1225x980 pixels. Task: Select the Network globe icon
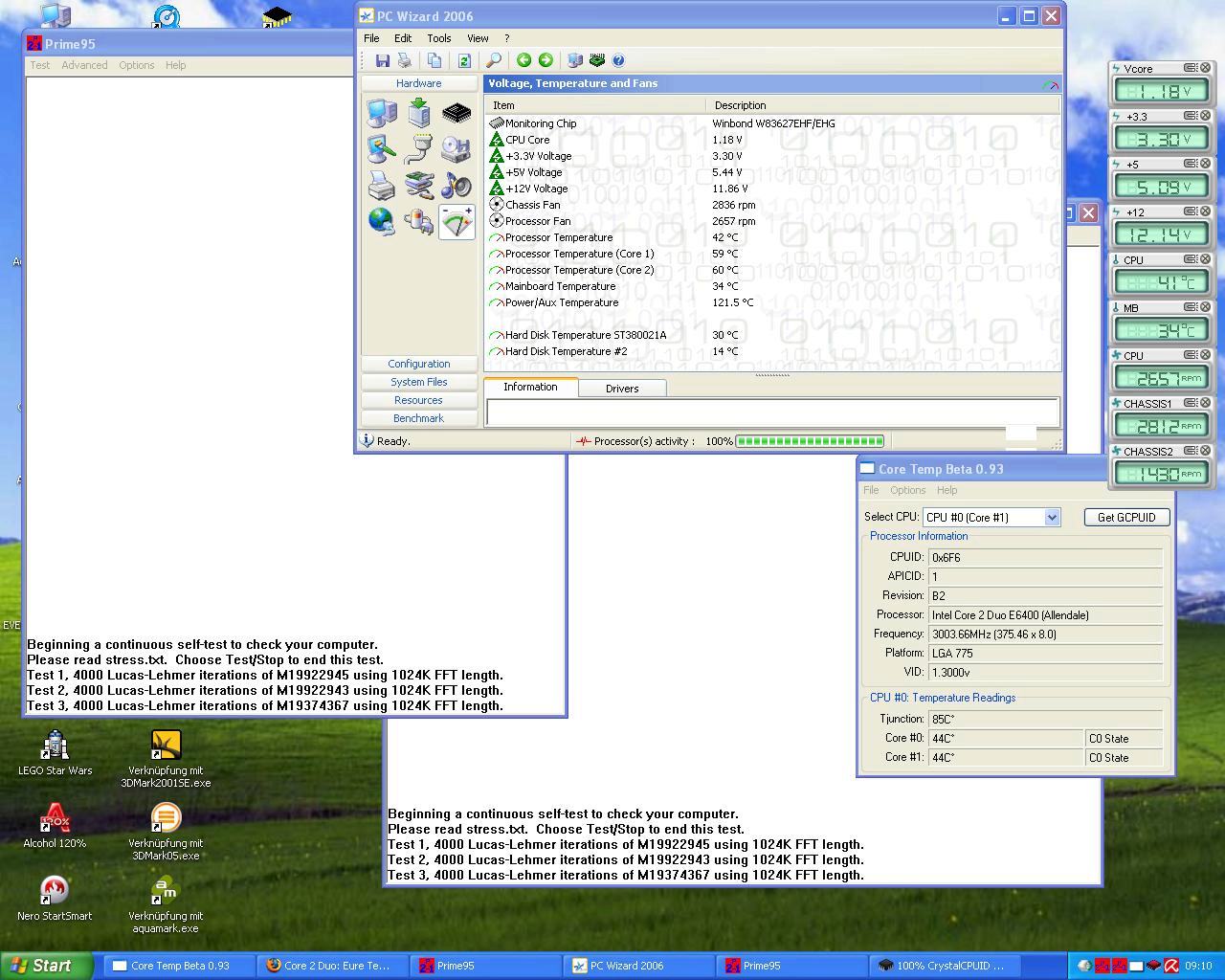pos(382,222)
